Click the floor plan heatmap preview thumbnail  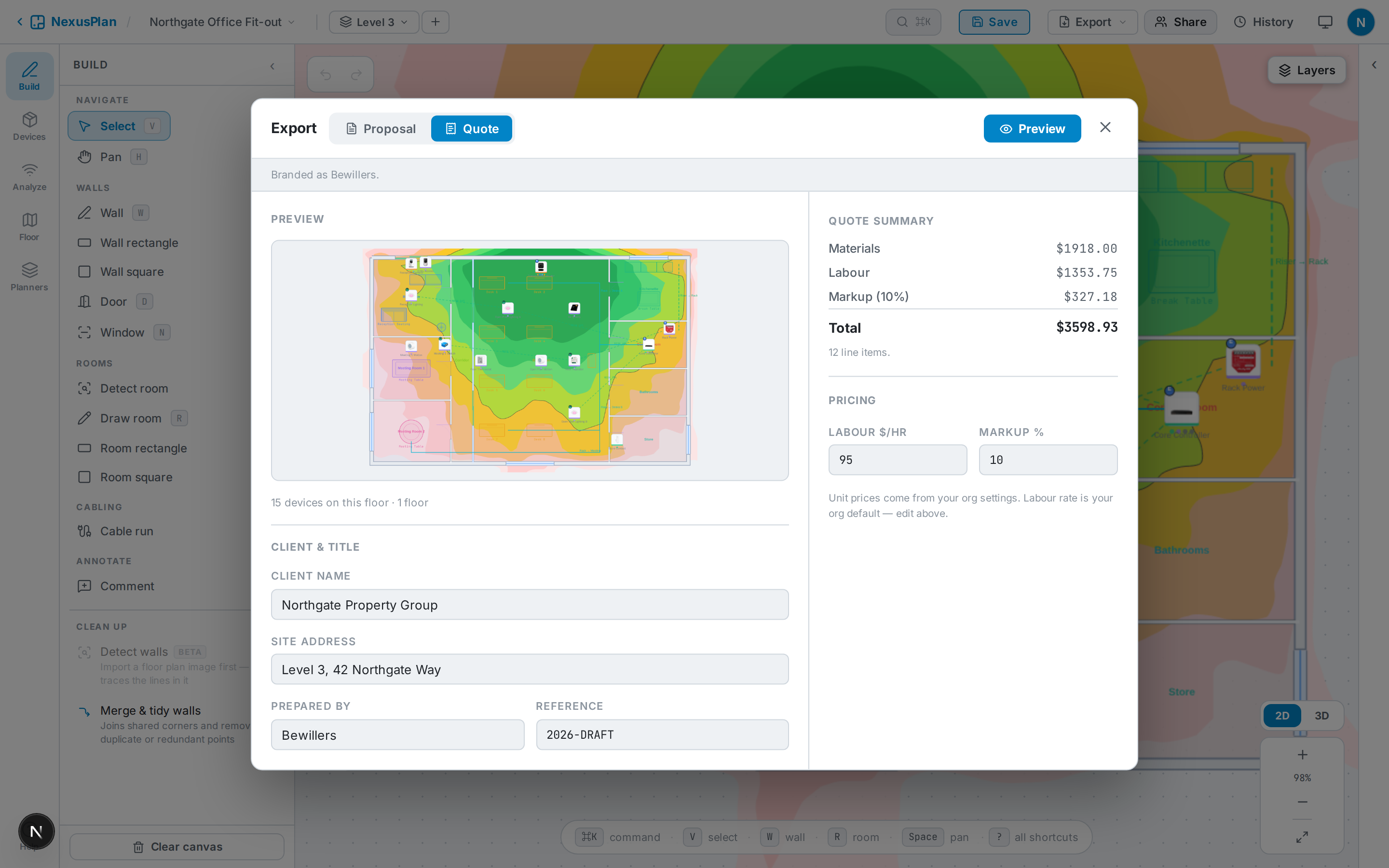point(529,361)
